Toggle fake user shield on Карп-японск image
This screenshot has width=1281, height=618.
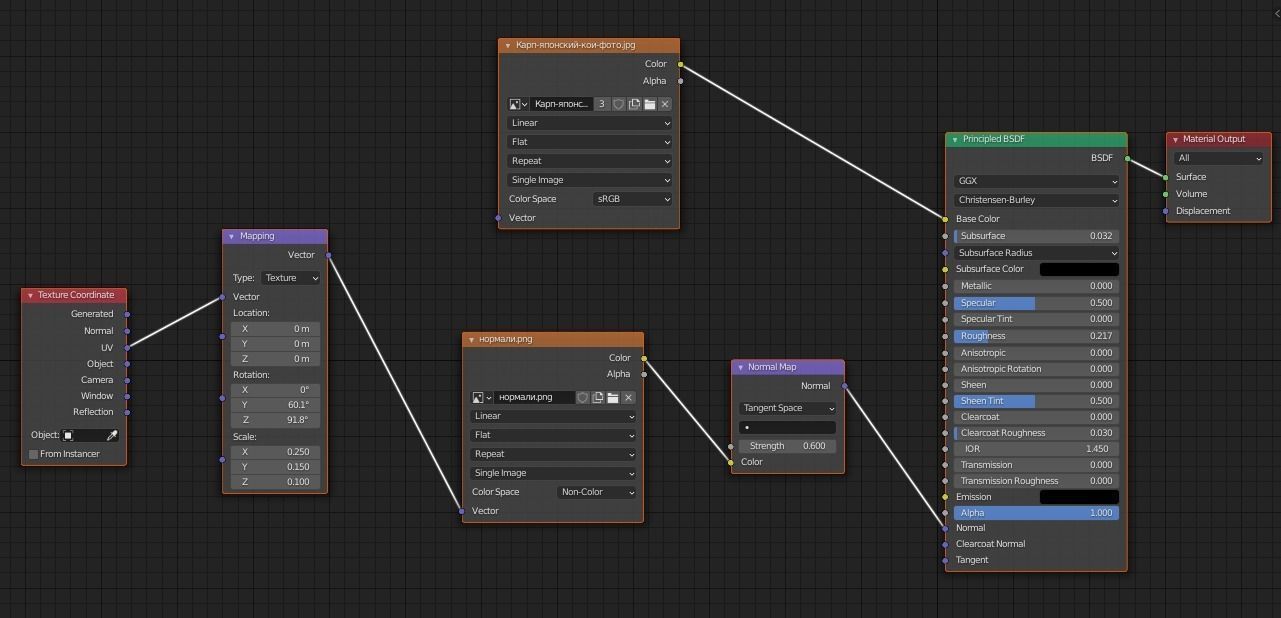click(x=619, y=104)
